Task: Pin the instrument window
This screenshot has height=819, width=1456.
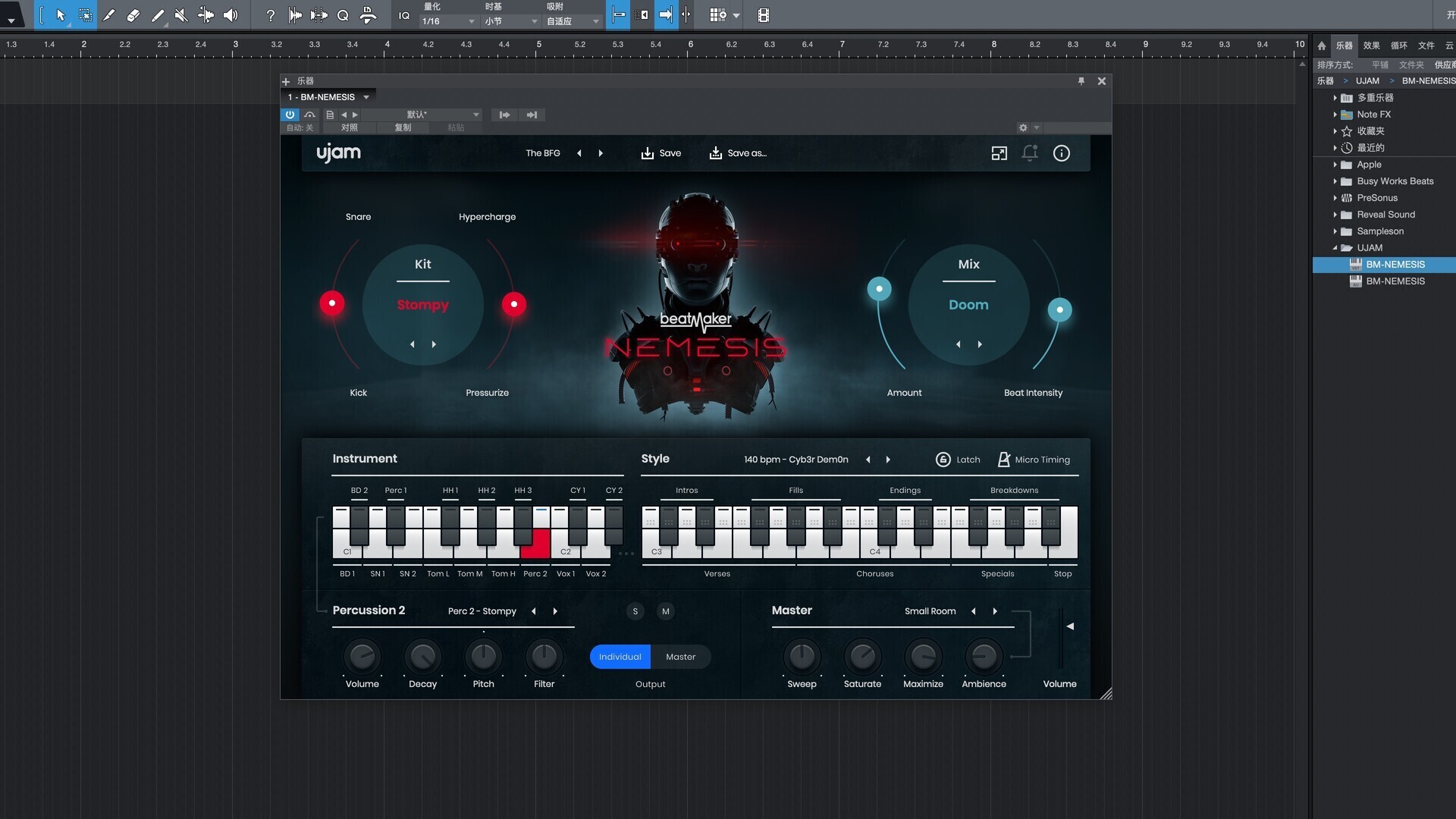Action: (x=1081, y=81)
